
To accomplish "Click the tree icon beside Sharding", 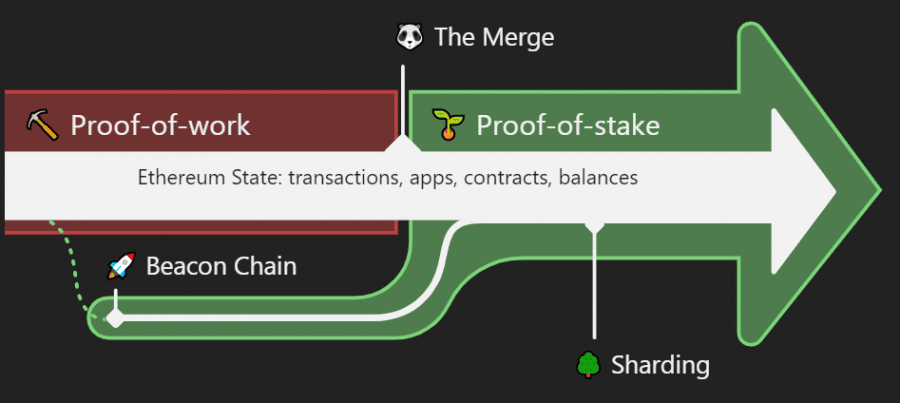I will click(588, 365).
